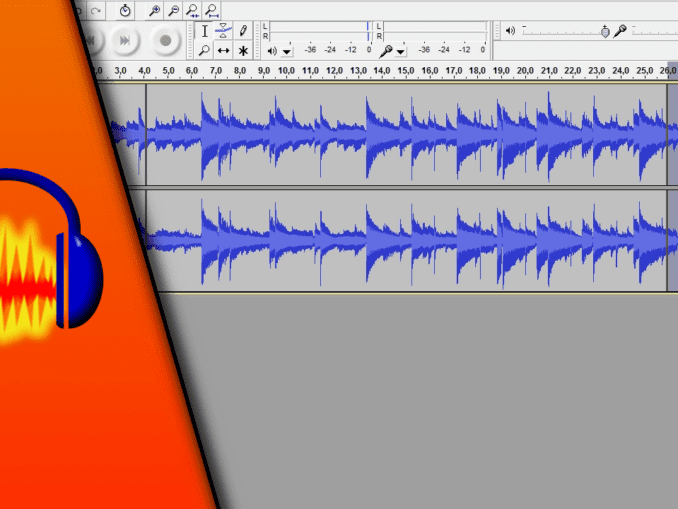Click inside the upper waveform channel
The width and height of the screenshot is (678, 509).
click(400, 134)
